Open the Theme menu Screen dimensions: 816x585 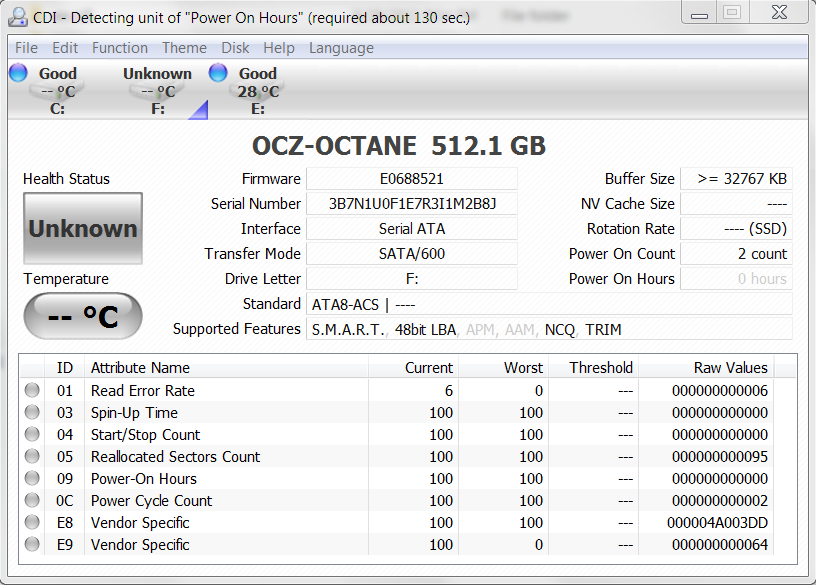click(x=184, y=48)
